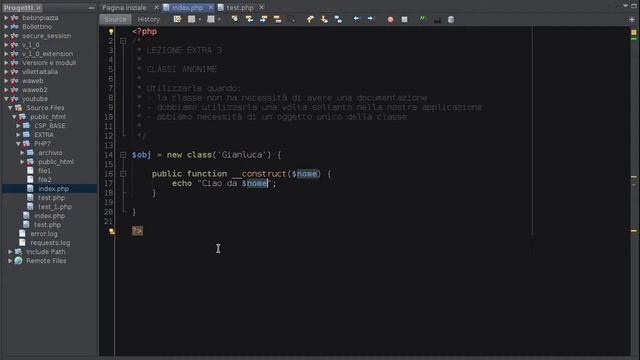Click the yellow warning marker on top of the error stripe
Viewport: 640px width, 360px height.
(633, 32)
